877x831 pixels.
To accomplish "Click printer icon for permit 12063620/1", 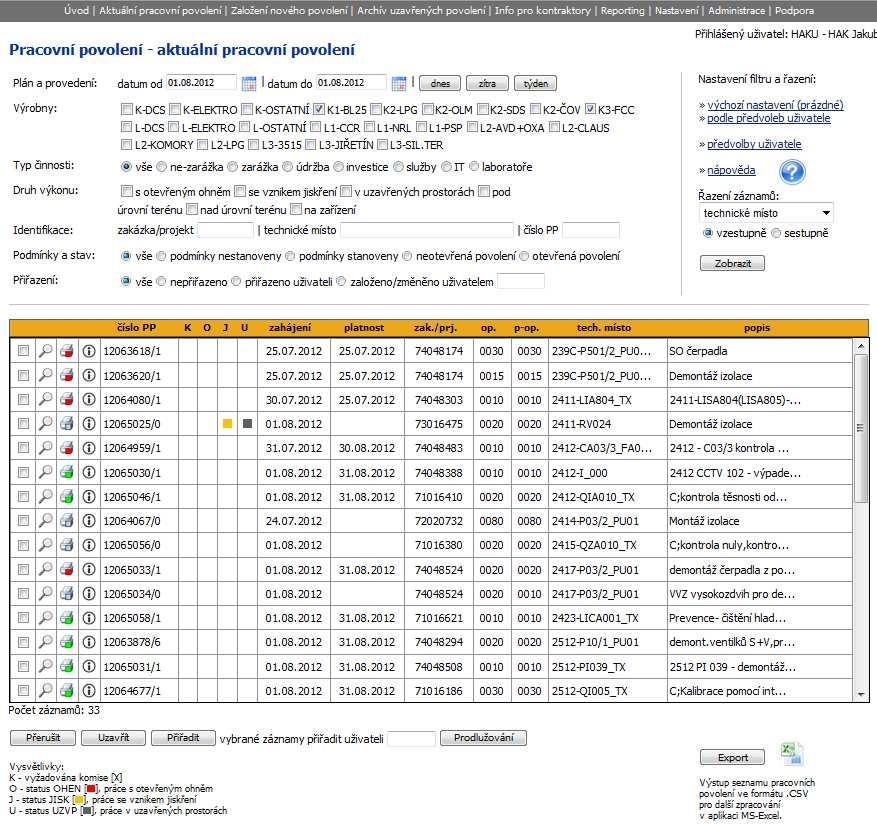I will click(67, 376).
